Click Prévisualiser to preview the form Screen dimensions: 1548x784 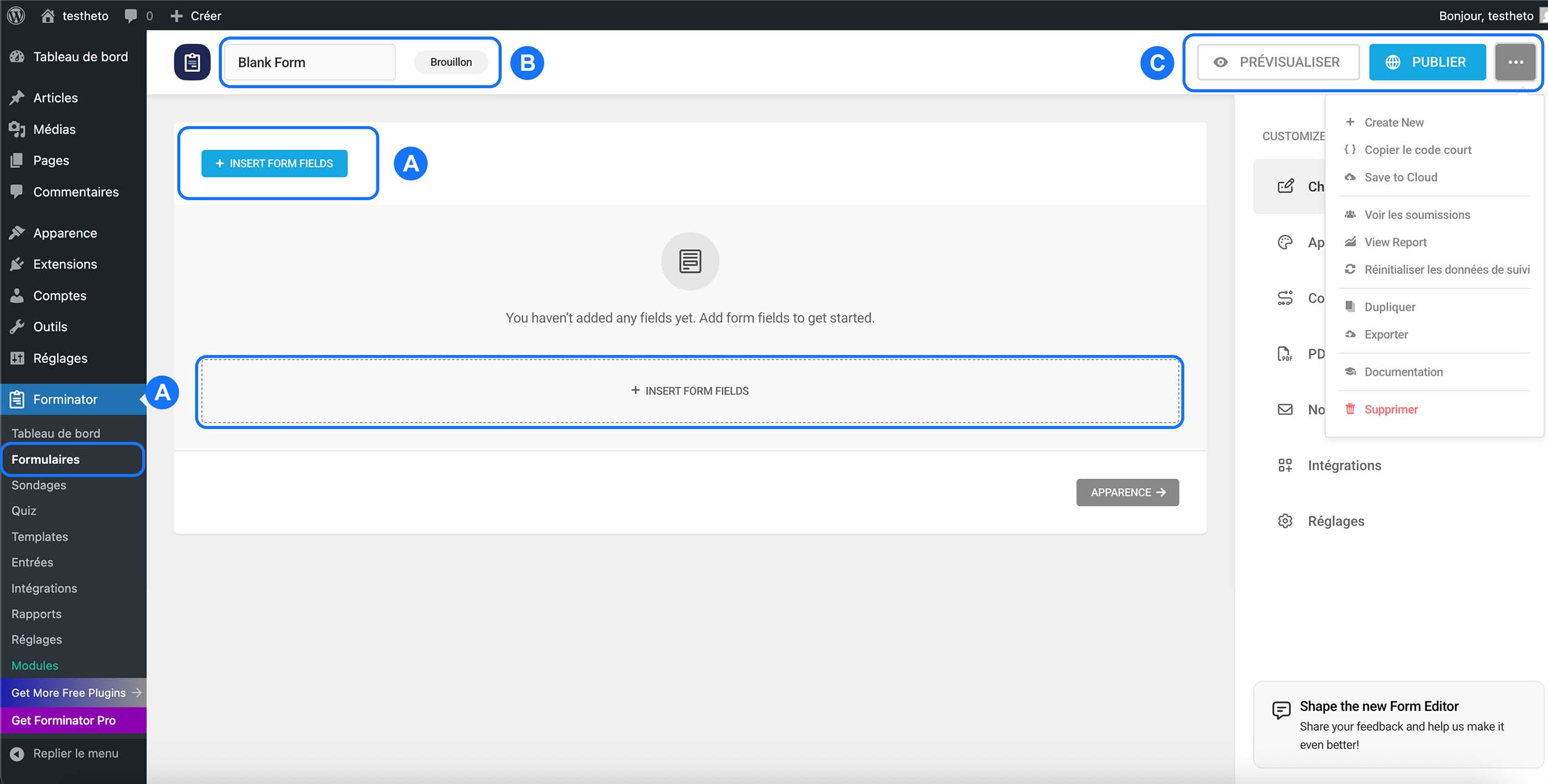(x=1278, y=62)
